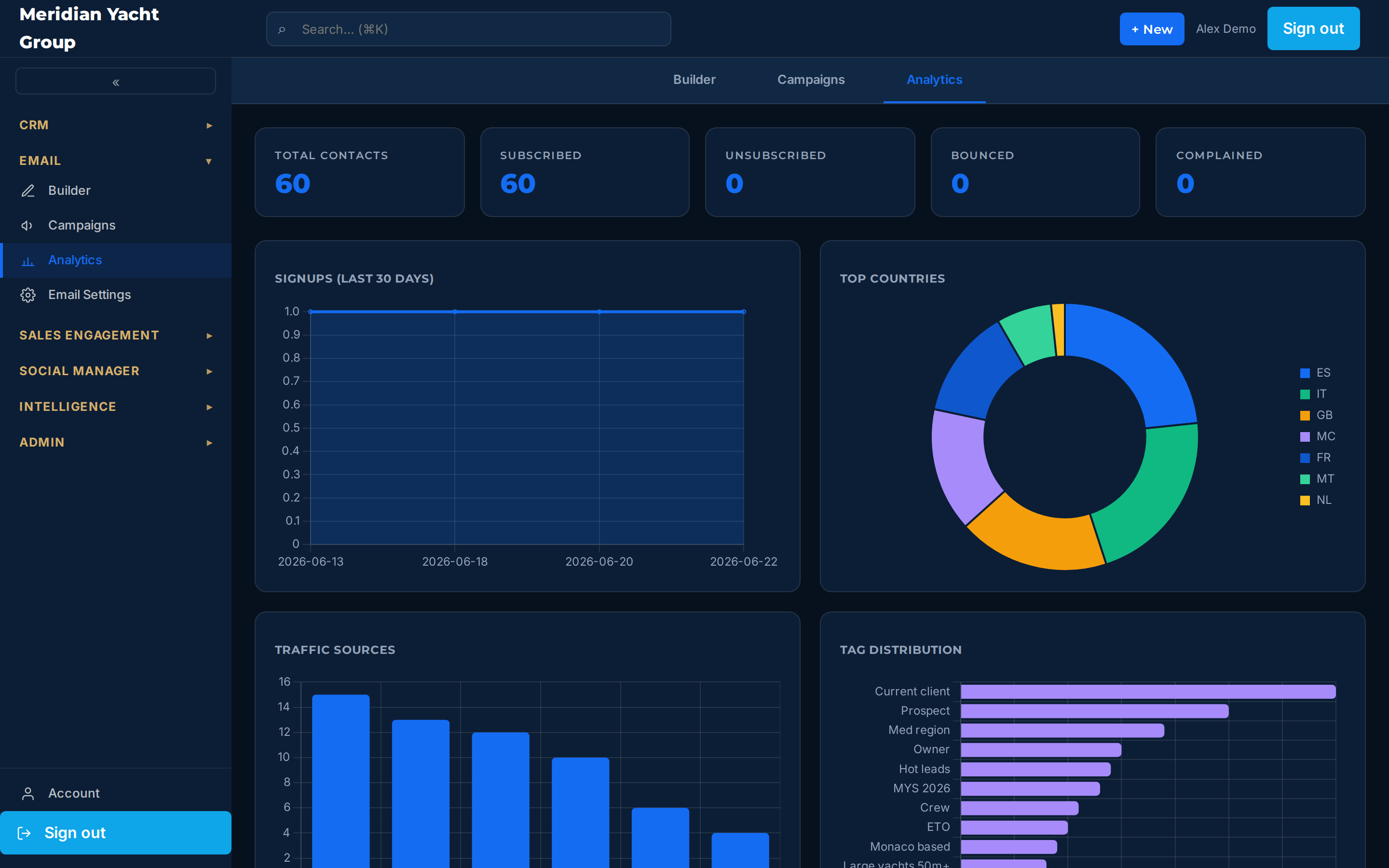Click the 2026-06-18 data point on Signups chart
Viewport: 1389px width, 868px height.
455,312
